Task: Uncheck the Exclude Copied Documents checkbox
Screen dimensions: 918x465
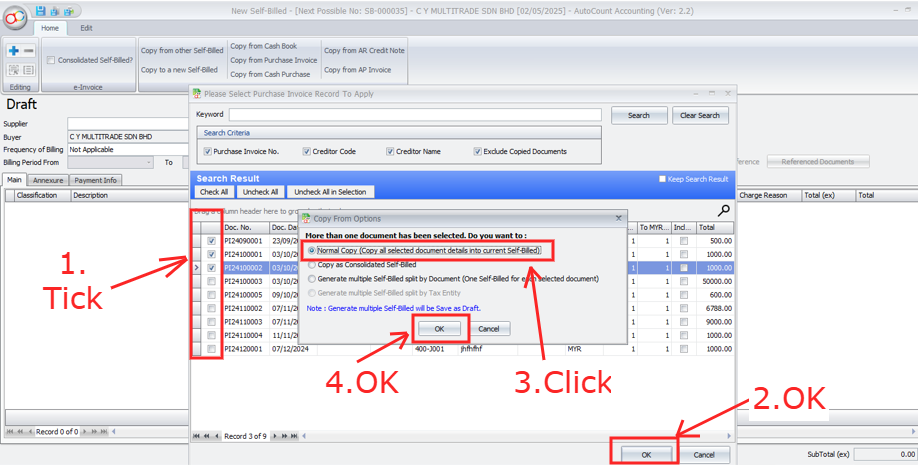Action: tap(478, 152)
